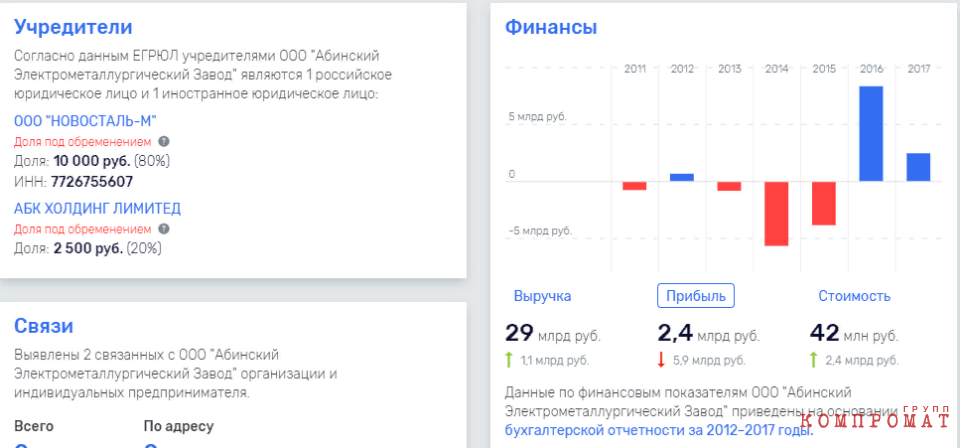The image size is (960, 448).
Task: Click the 5 млрд руб. axis label
Action: [x=538, y=116]
